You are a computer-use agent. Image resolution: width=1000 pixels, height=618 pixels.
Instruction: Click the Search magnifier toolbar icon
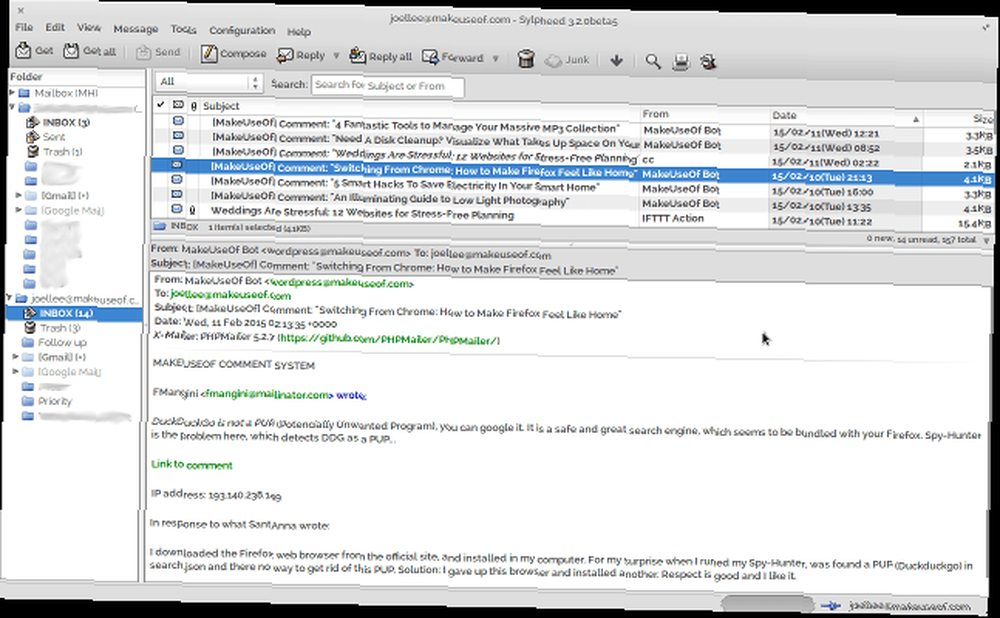pos(652,61)
